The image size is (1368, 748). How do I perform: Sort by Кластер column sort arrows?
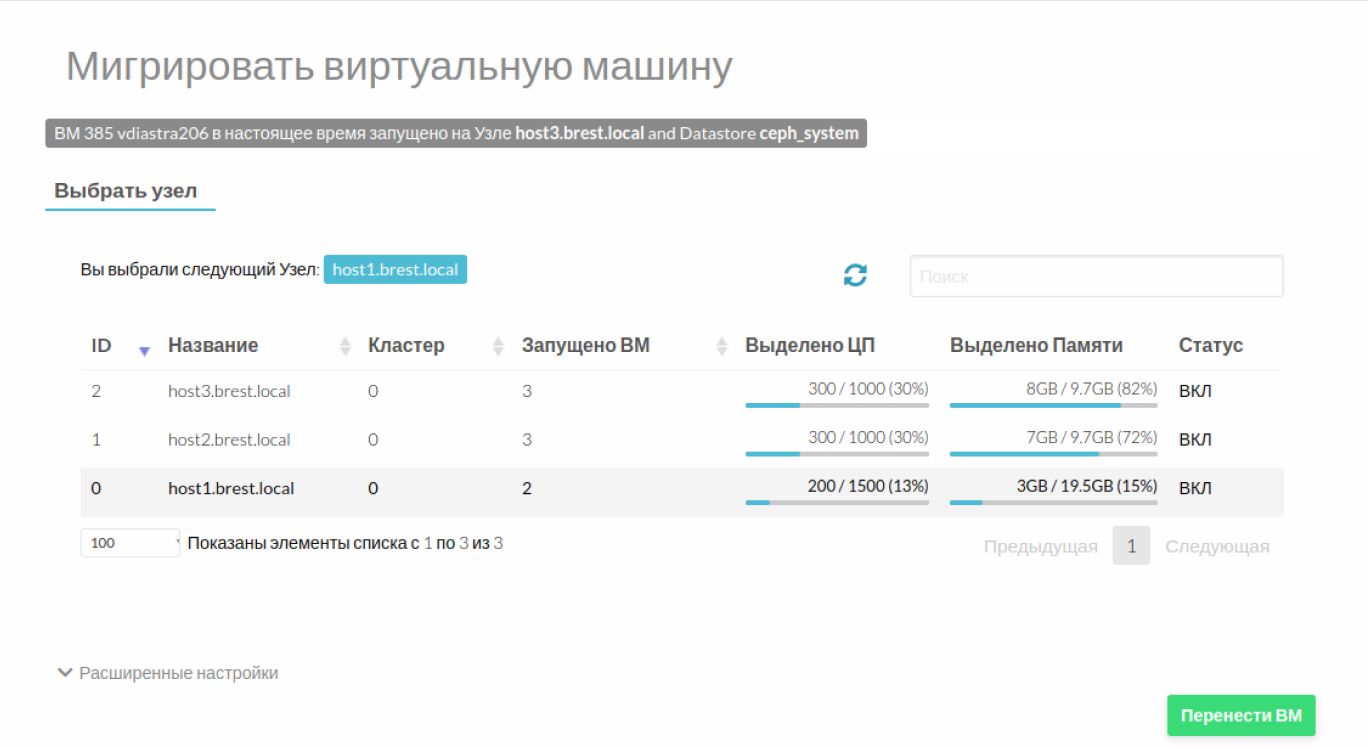coord(499,346)
